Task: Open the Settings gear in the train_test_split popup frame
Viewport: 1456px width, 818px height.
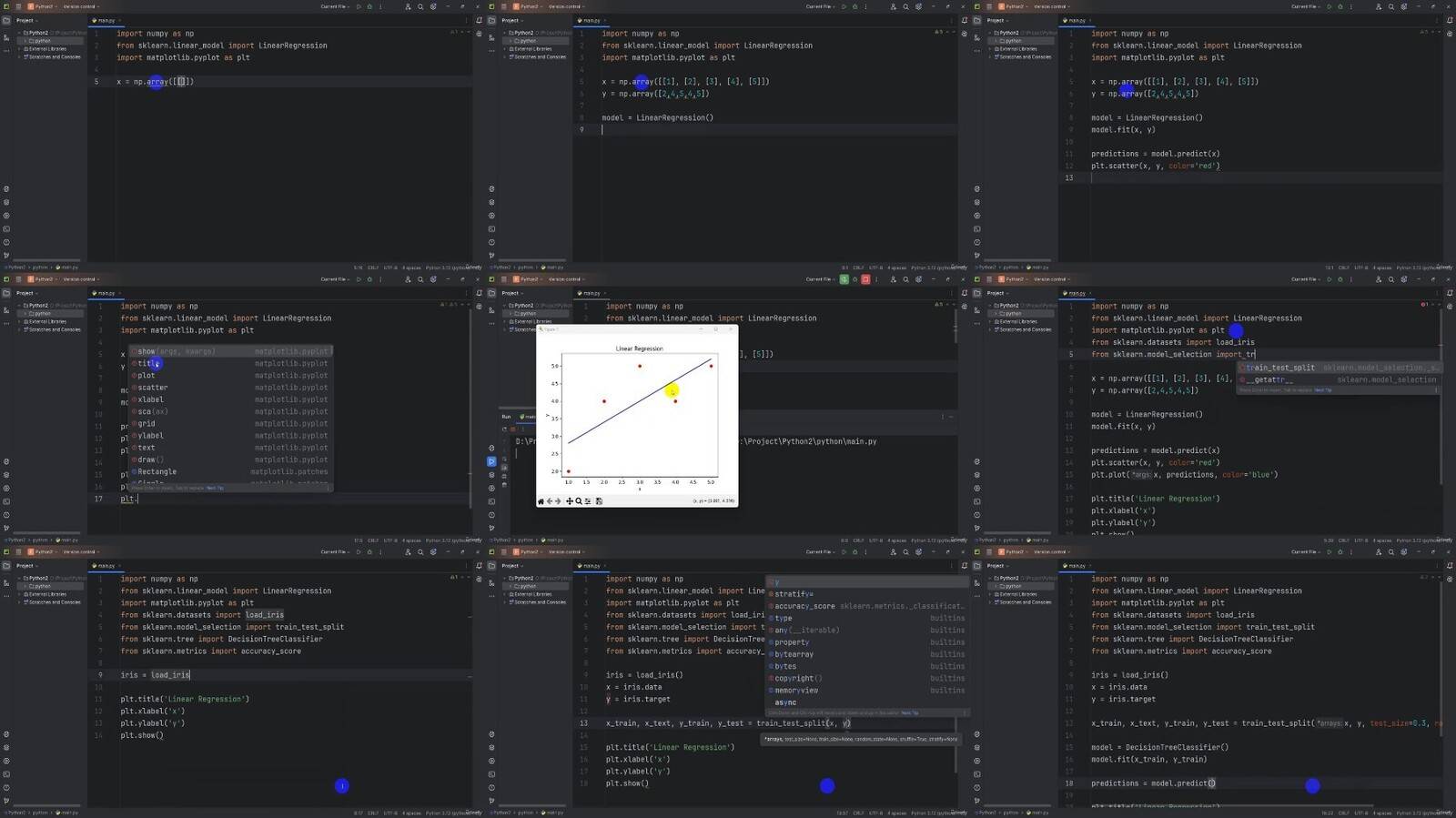Action: 1403,279
